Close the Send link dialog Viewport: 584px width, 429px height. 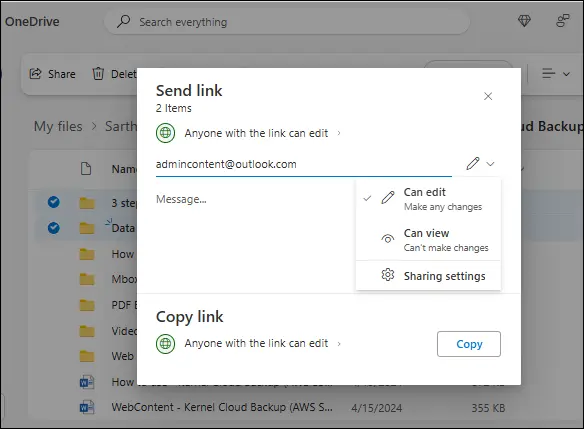pos(488,96)
